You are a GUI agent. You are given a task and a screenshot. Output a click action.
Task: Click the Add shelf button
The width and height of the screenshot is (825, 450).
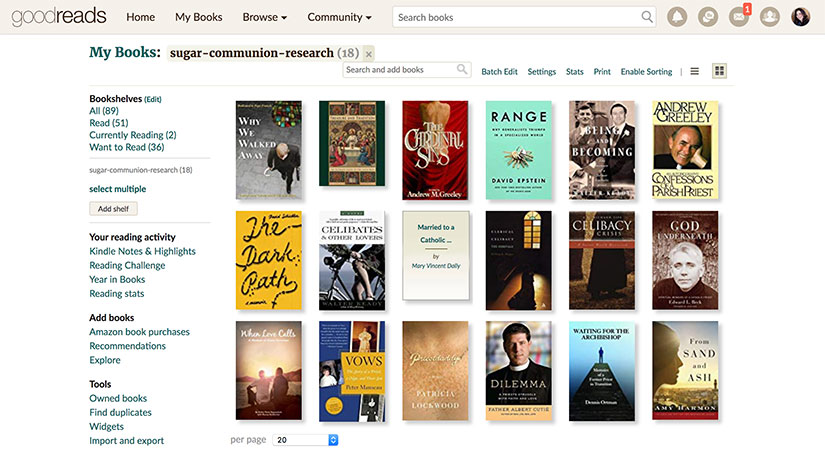[113, 208]
